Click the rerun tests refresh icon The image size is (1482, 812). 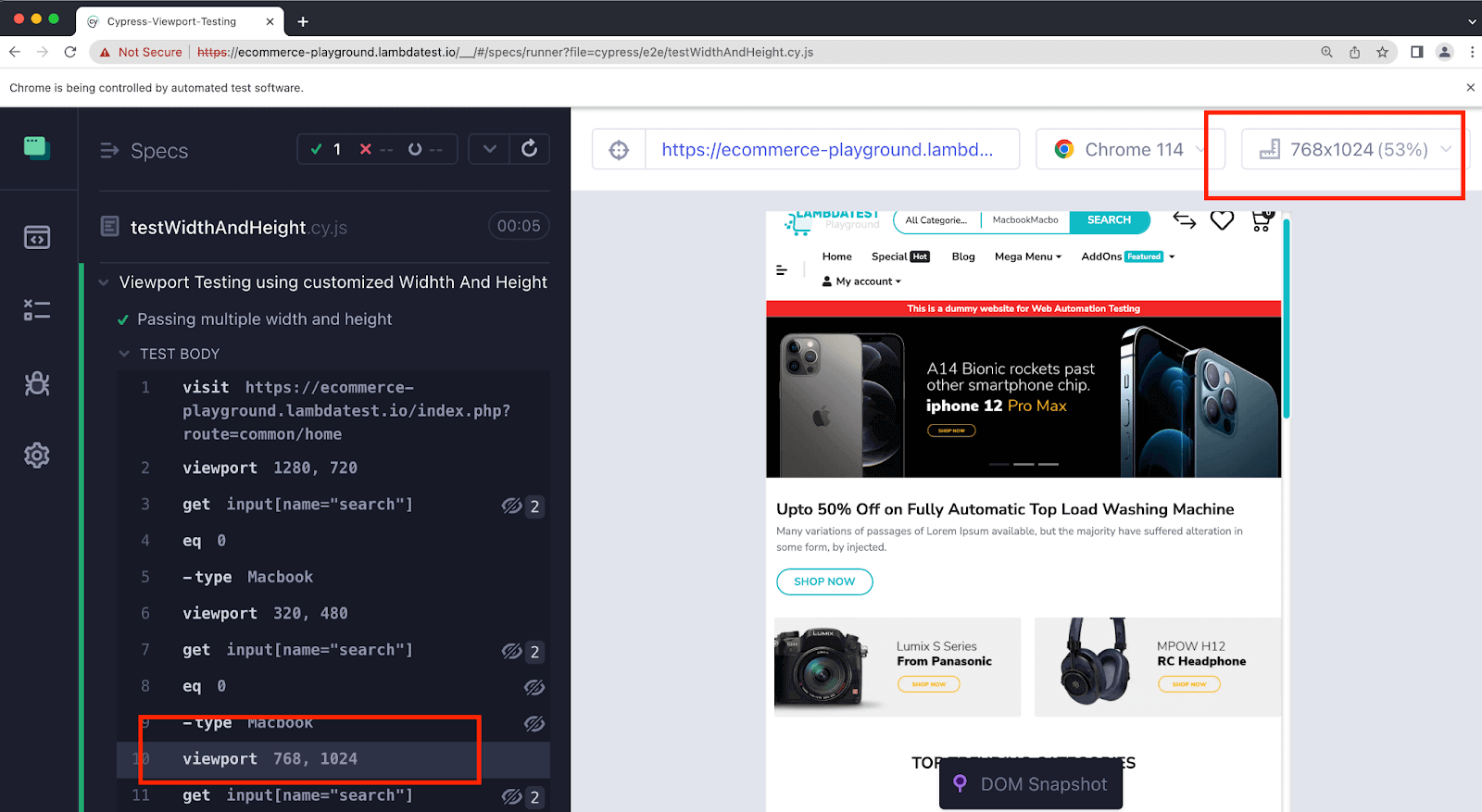click(x=529, y=149)
